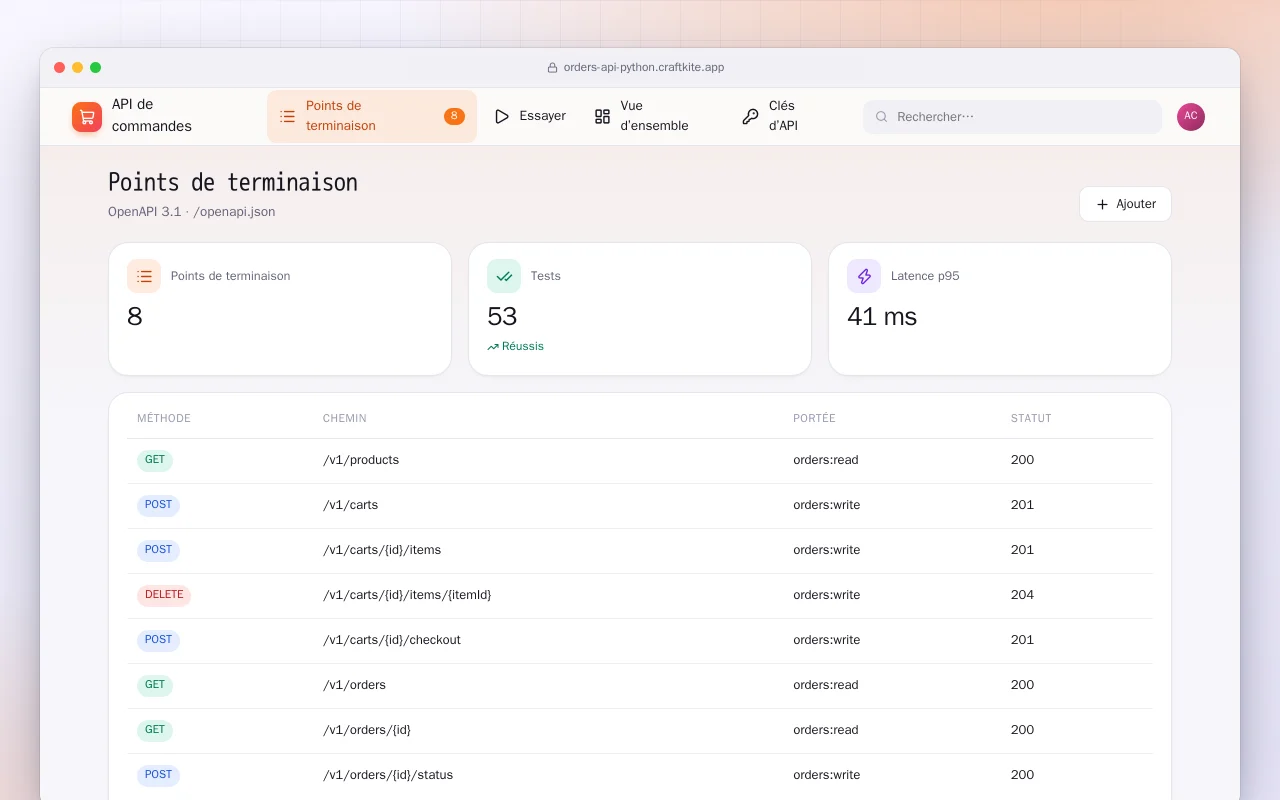1280x800 pixels.
Task: Click the POST badge for /v1/carts/{id}/checkout
Action: point(158,640)
